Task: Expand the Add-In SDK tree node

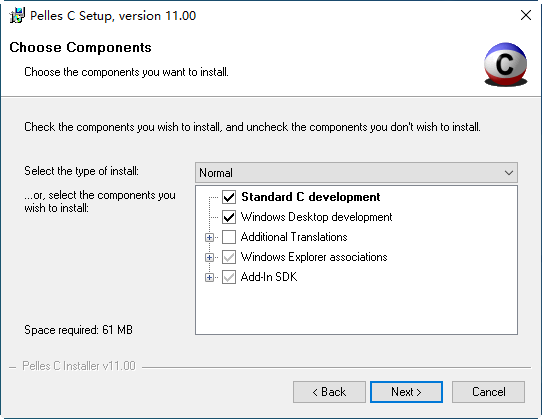Action: tap(209, 277)
